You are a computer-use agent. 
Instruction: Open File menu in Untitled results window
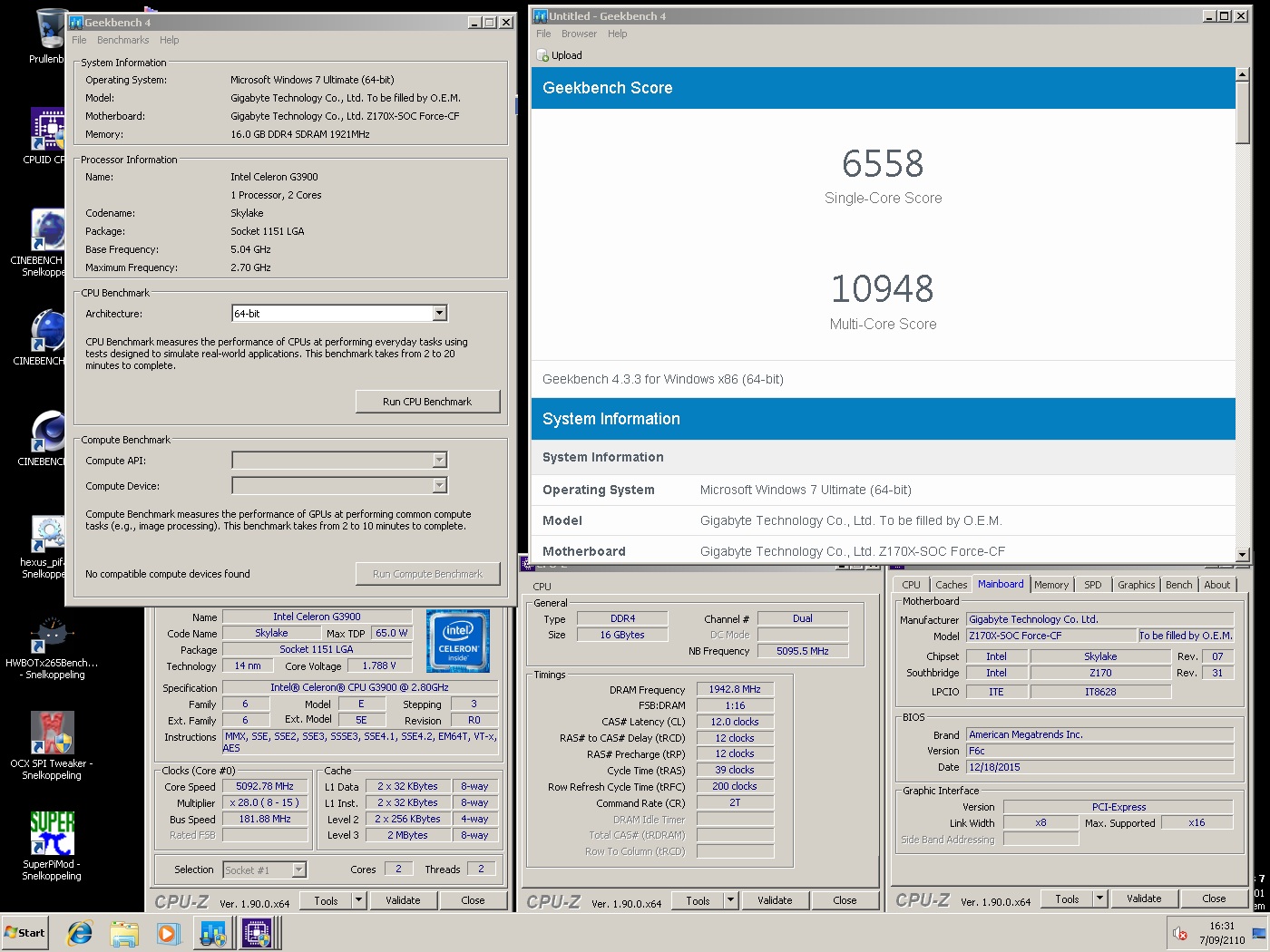[x=543, y=34]
